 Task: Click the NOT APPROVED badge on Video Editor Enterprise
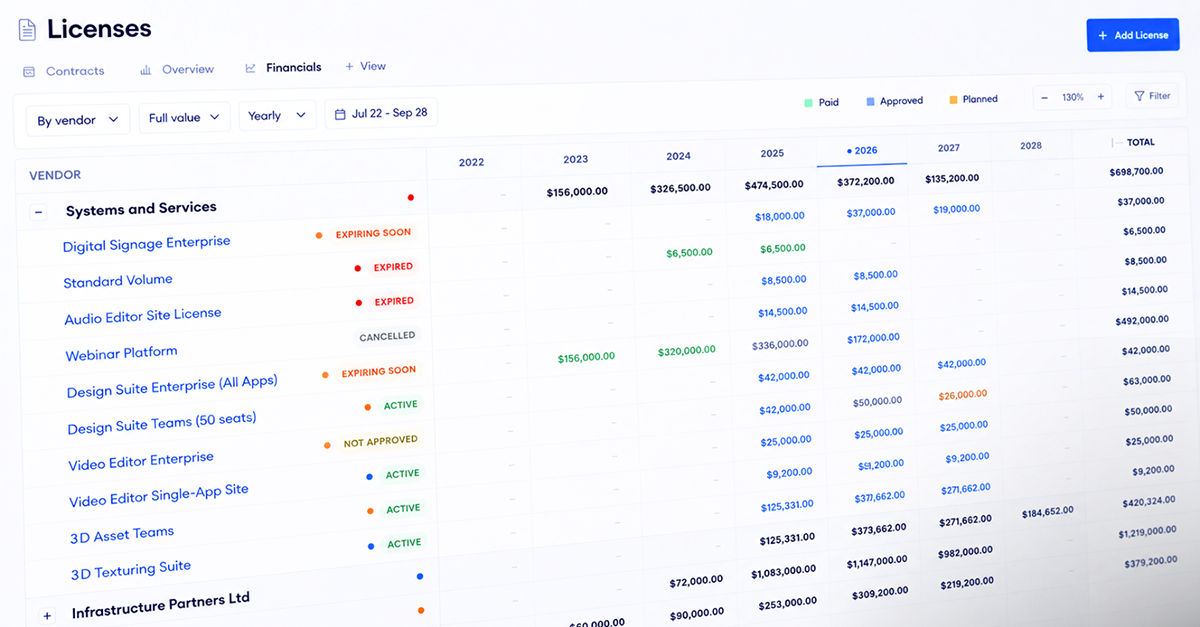point(380,442)
